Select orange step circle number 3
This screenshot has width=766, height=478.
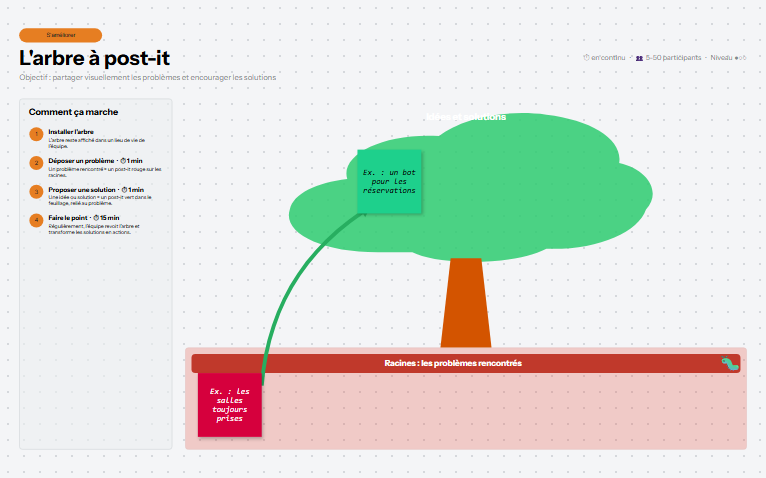[36, 192]
